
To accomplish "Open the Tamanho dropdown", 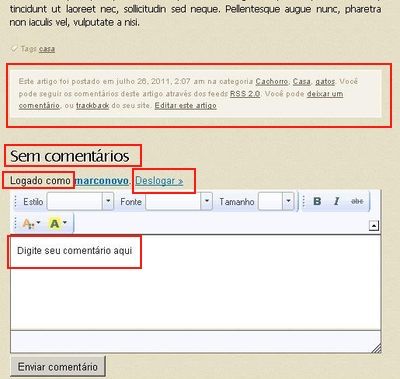I will point(276,201).
